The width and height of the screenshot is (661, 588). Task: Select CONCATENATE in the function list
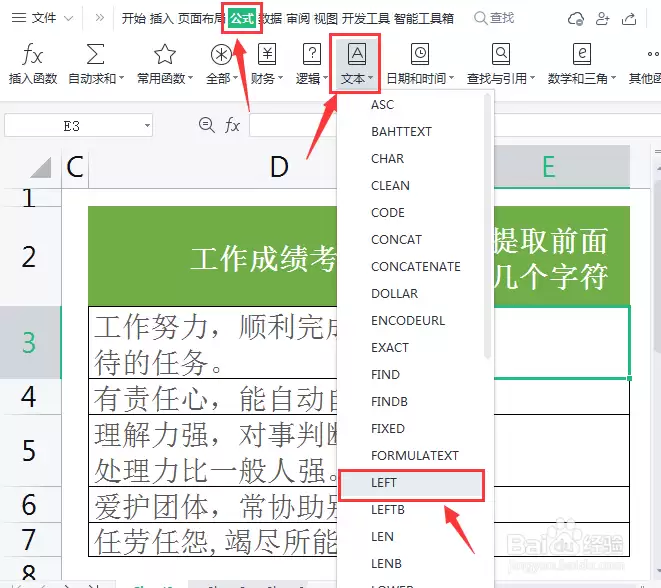[416, 267]
